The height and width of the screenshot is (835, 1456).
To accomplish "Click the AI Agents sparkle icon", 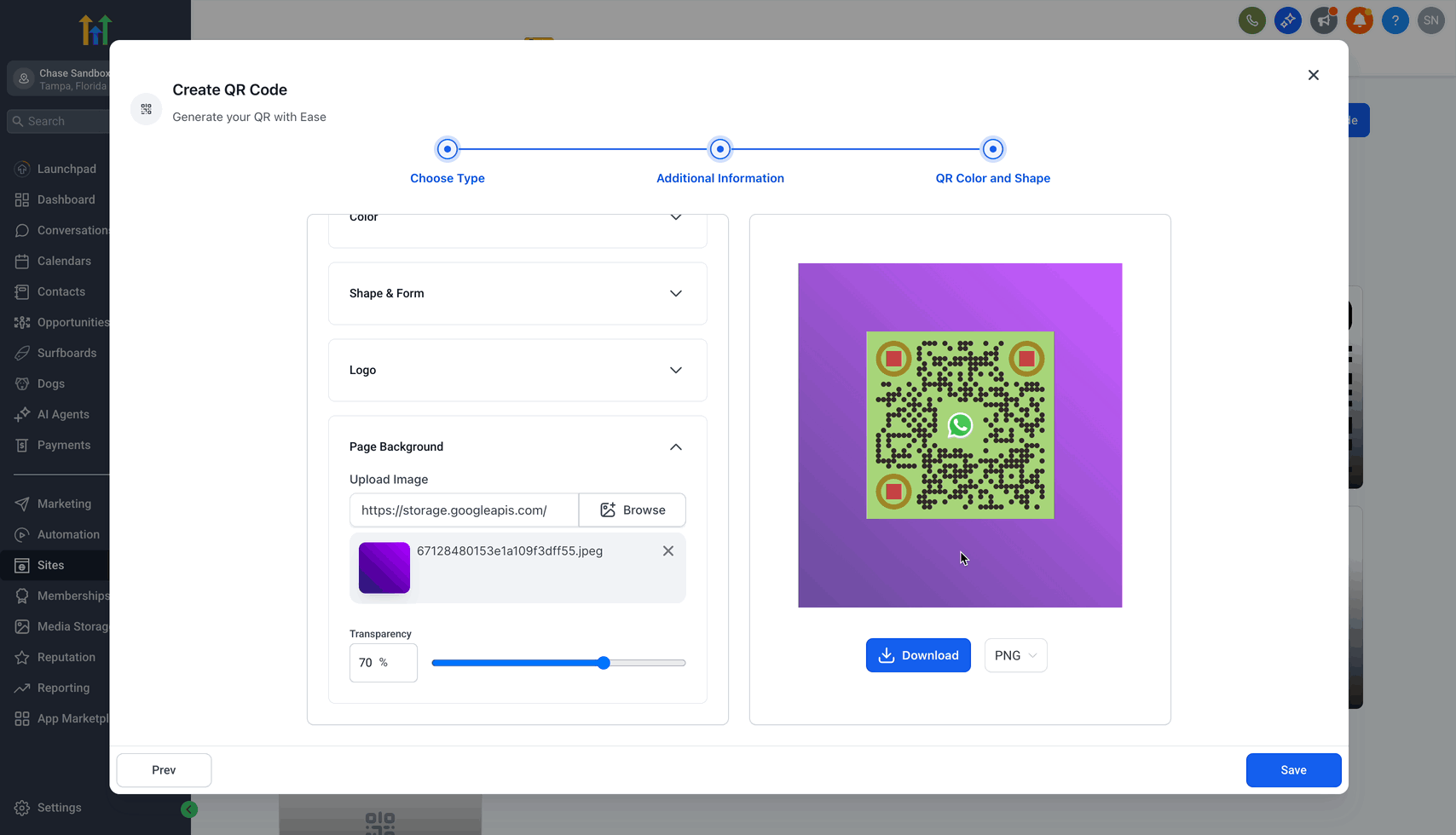I will [x=22, y=414].
